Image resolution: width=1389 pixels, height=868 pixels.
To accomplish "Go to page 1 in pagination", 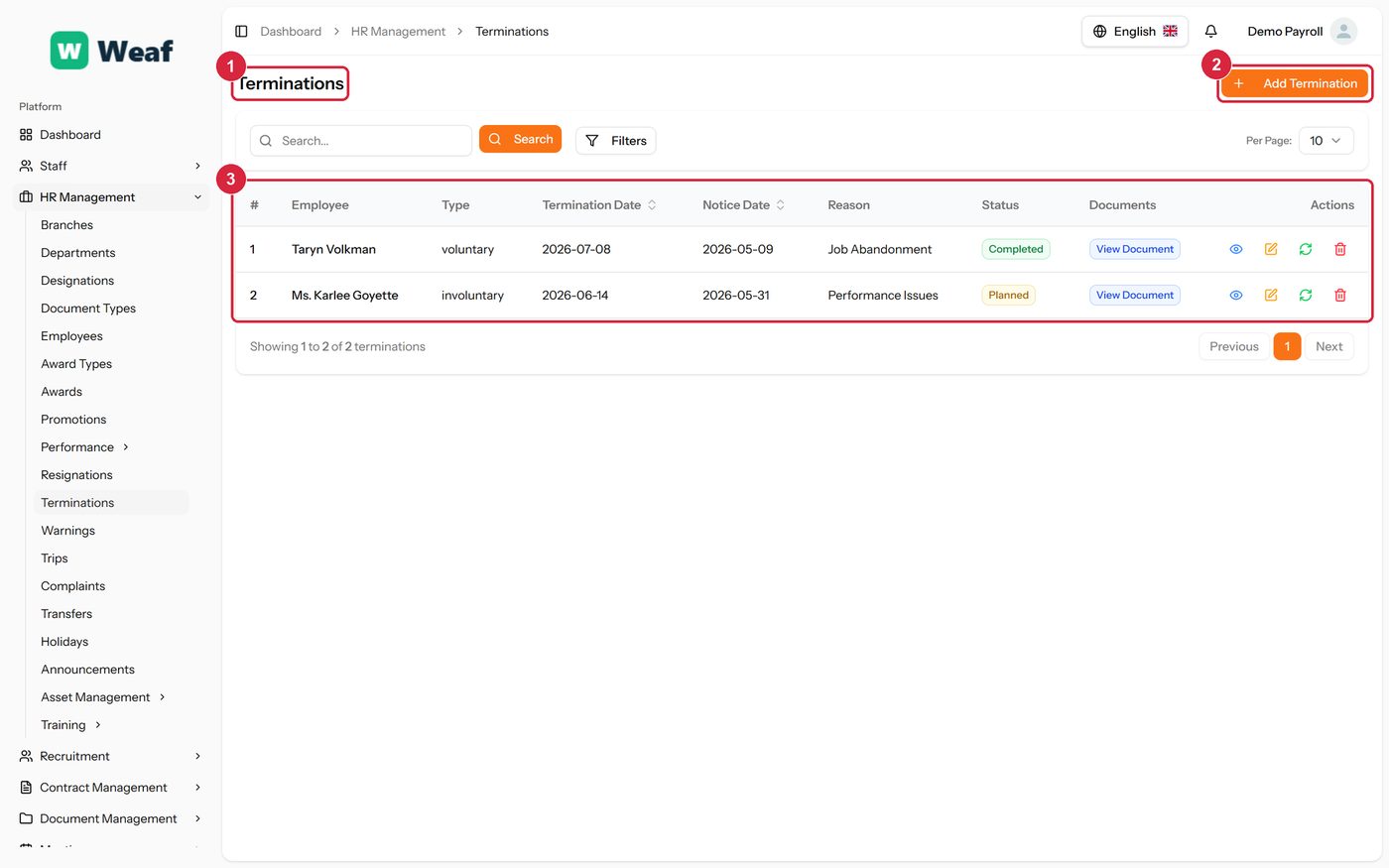I will (1287, 346).
